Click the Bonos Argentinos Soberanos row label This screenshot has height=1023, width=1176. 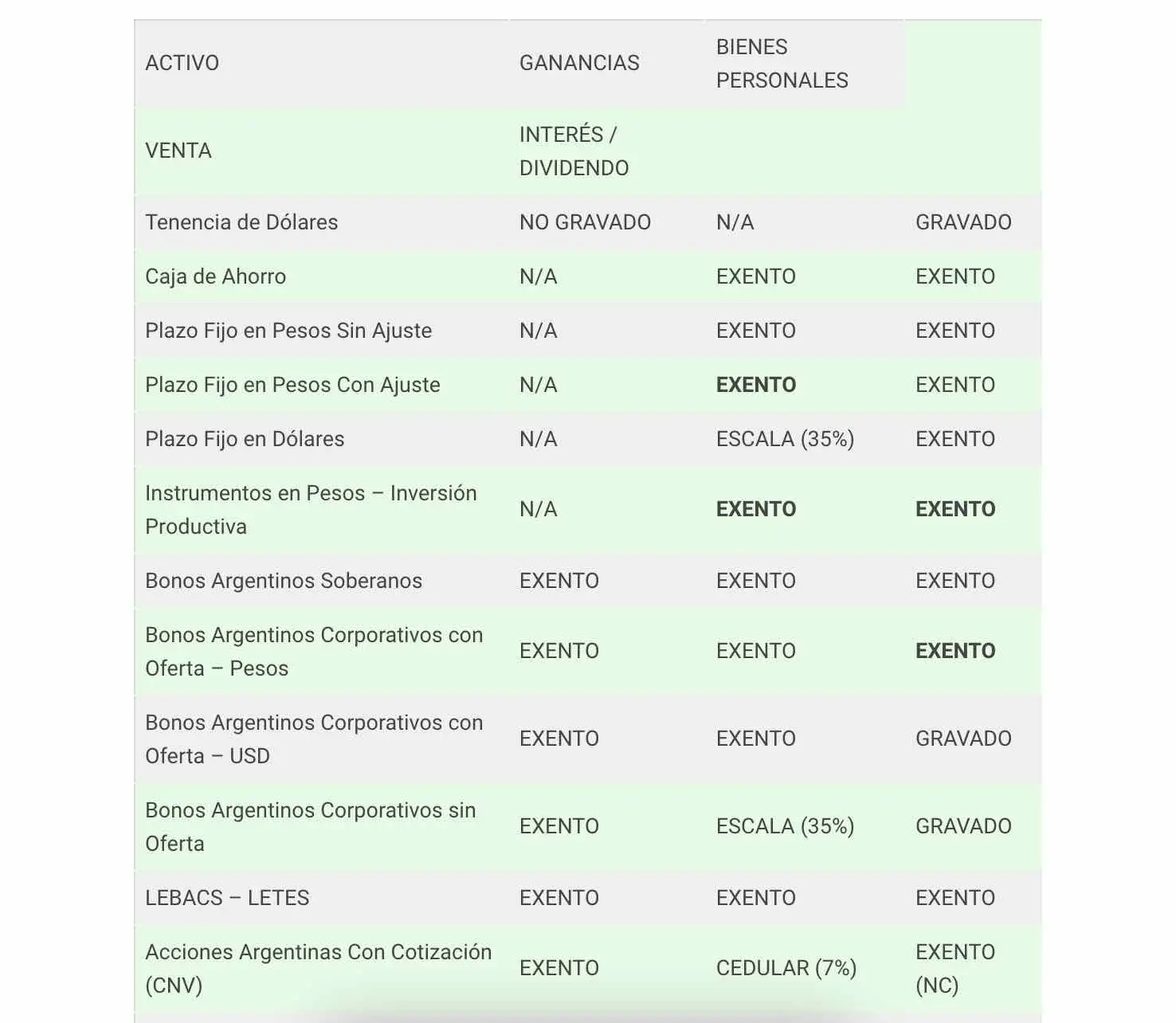[284, 581]
